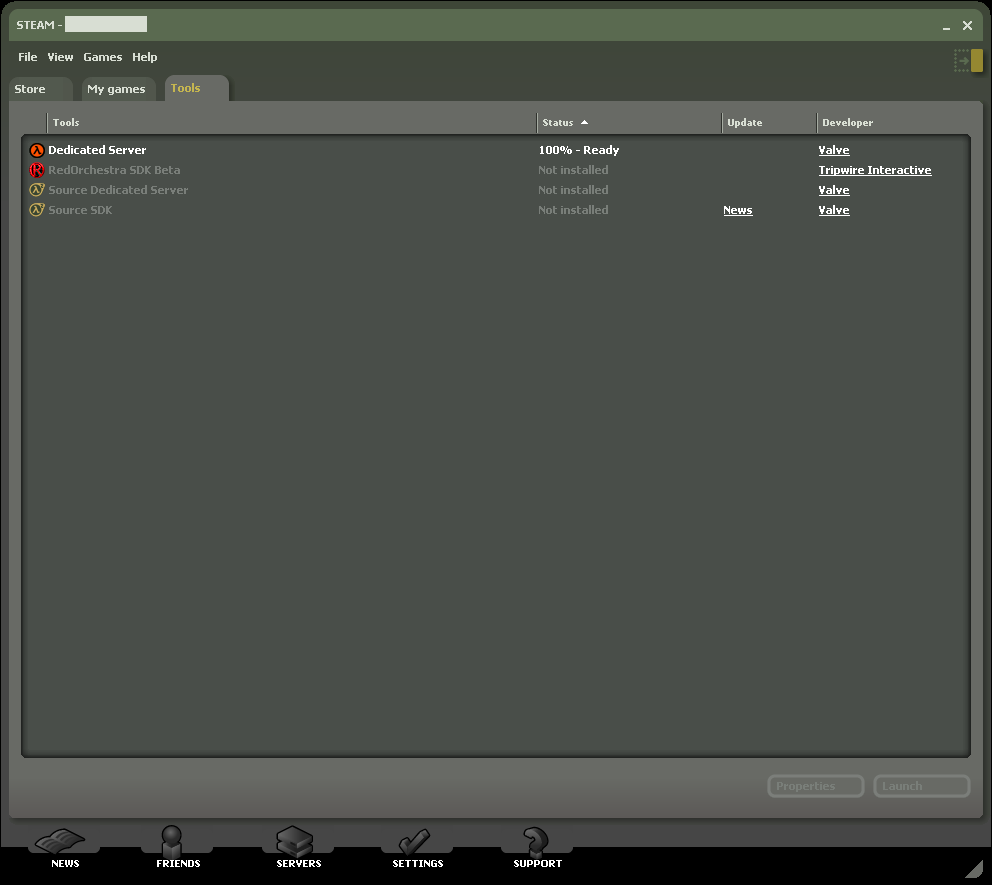Open the News link for Source SDK
This screenshot has width=992, height=885.
coord(738,210)
